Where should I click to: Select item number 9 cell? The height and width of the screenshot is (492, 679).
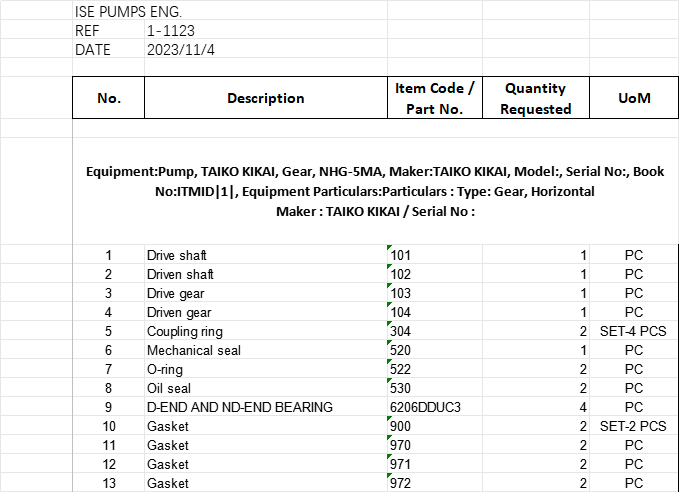tap(108, 407)
